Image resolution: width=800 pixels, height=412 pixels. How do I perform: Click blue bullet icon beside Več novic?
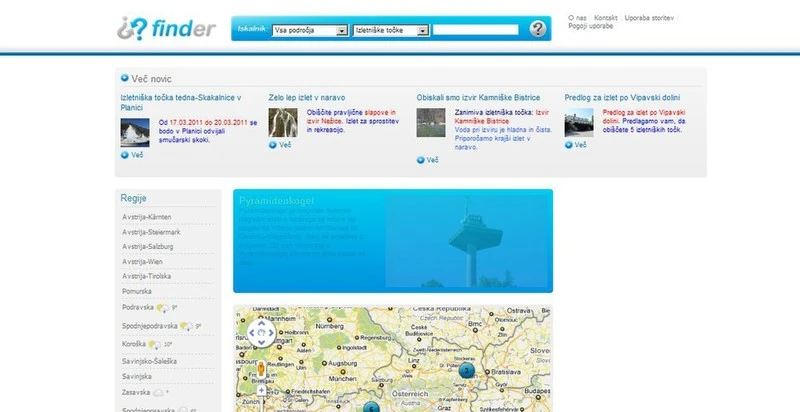tap(124, 78)
